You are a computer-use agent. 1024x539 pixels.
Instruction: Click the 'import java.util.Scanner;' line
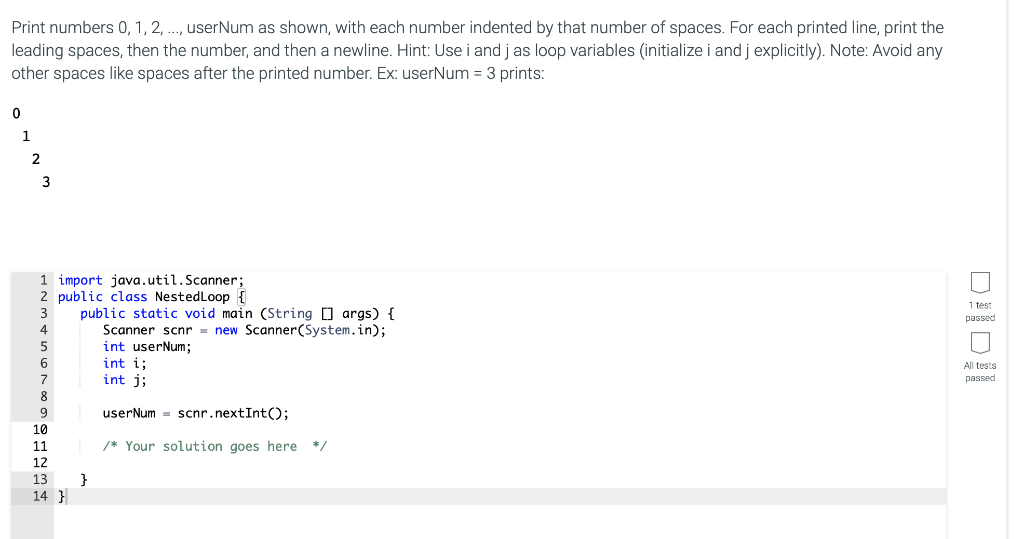(x=151, y=280)
